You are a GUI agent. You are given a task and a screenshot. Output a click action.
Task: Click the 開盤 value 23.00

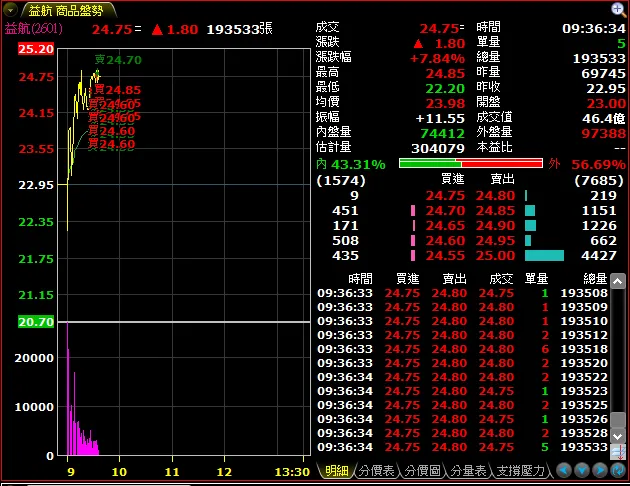[x=606, y=104]
